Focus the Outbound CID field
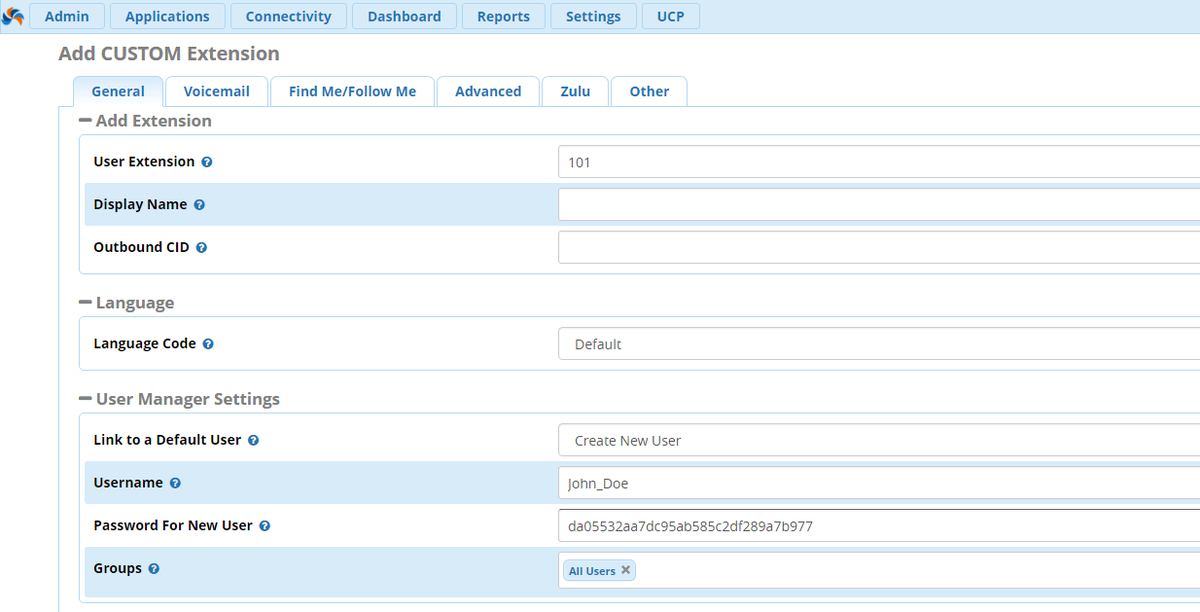The image size is (1200, 612). [879, 248]
